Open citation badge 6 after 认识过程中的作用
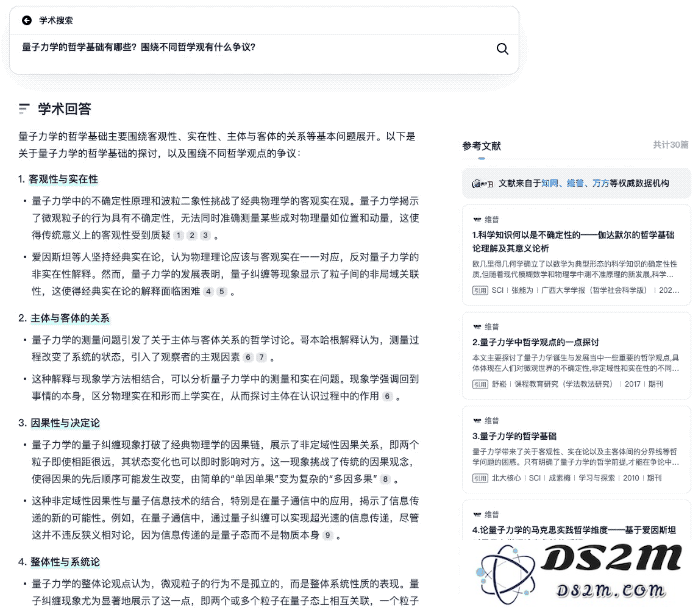This screenshot has width=699, height=608. 387,396
